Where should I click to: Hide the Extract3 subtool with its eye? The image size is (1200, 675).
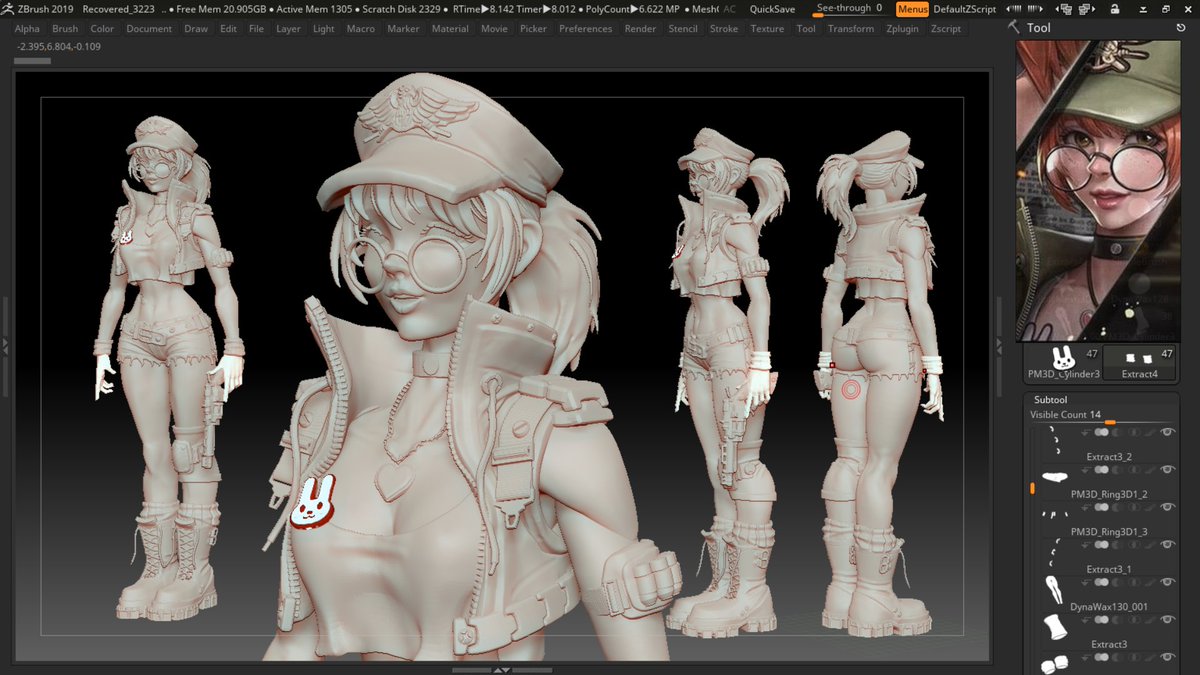1167,619
